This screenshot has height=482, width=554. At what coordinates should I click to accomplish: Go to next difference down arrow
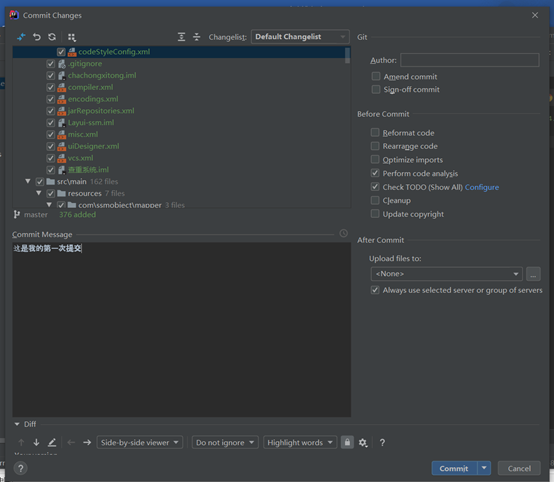[36, 442]
